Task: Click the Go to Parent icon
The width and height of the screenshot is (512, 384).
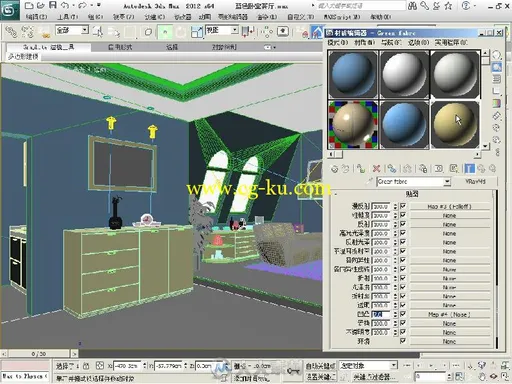Action: (481, 169)
